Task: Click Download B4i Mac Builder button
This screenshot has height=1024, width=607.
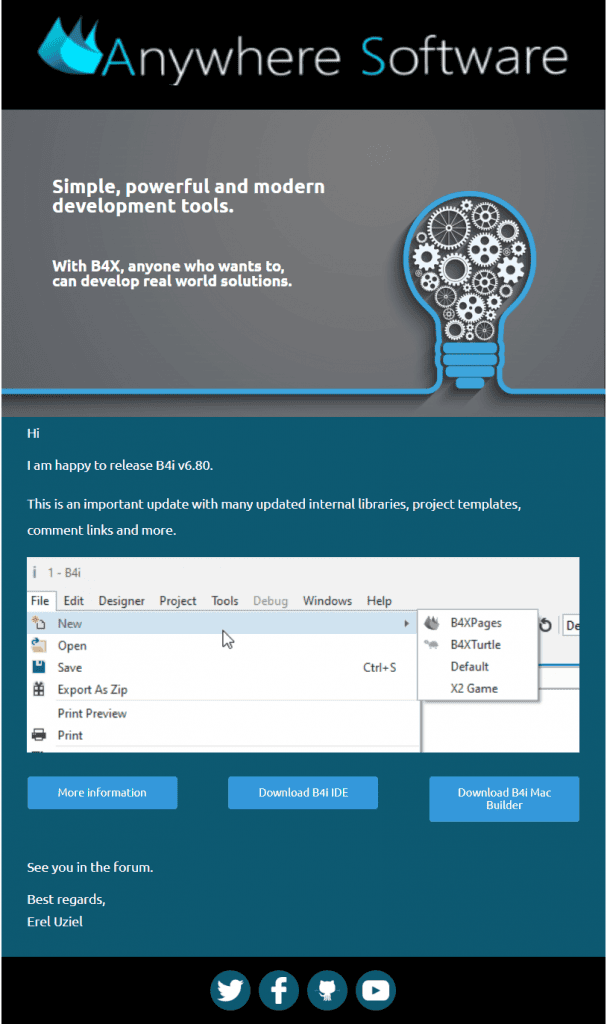Action: [504, 799]
